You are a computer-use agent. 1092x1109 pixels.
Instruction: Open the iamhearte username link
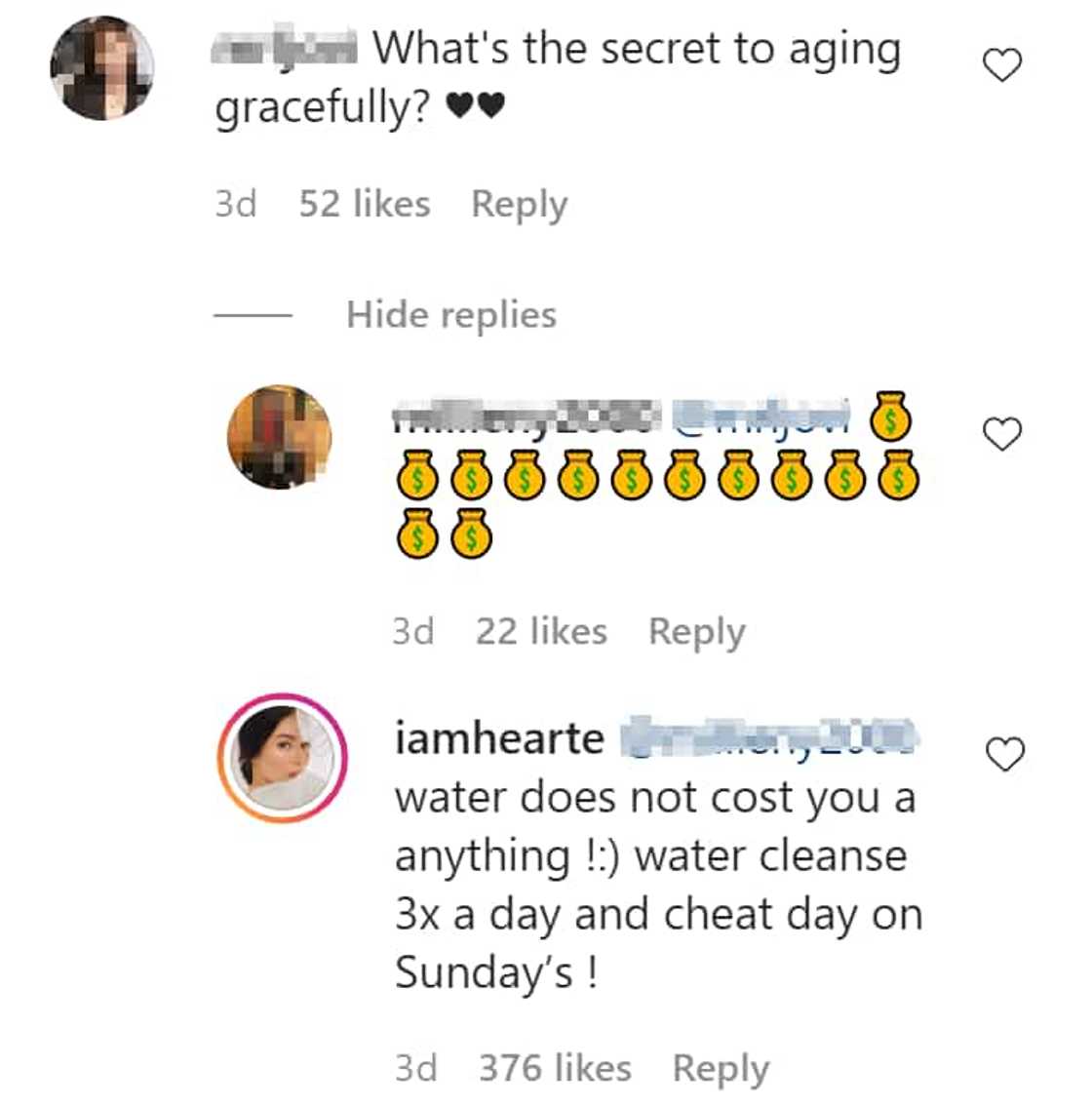tap(499, 738)
